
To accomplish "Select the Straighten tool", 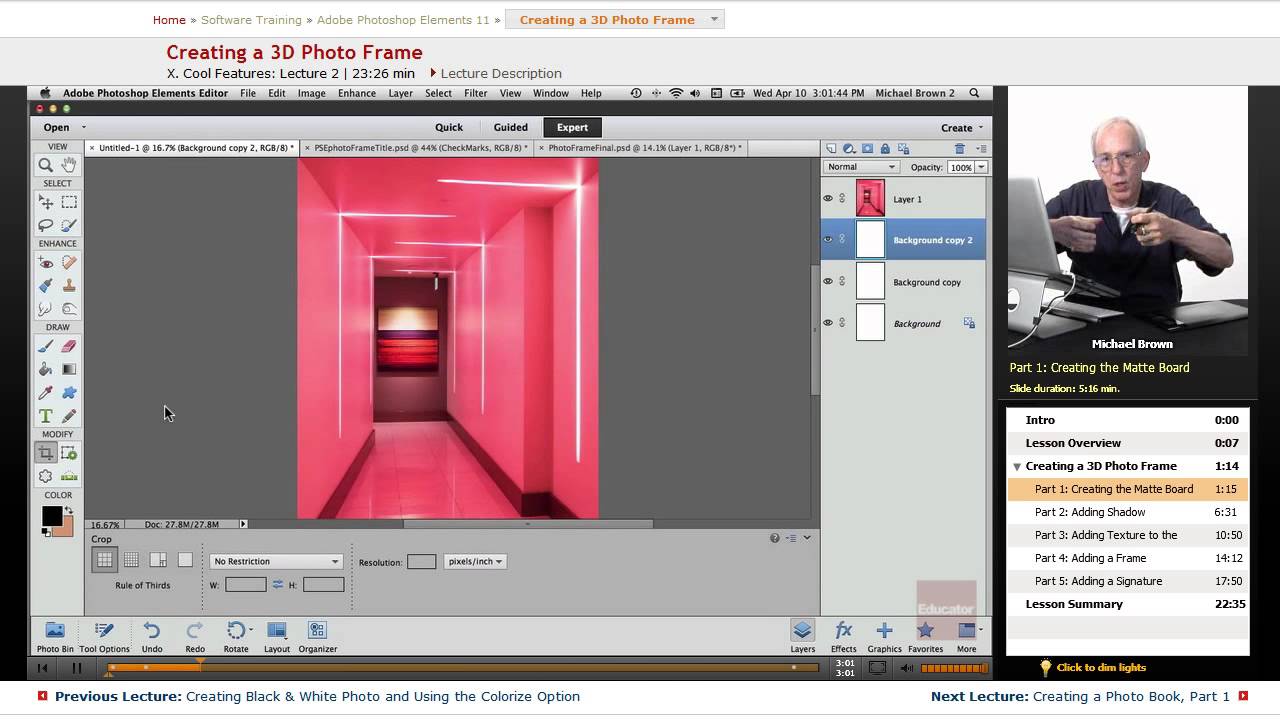I will (69, 476).
